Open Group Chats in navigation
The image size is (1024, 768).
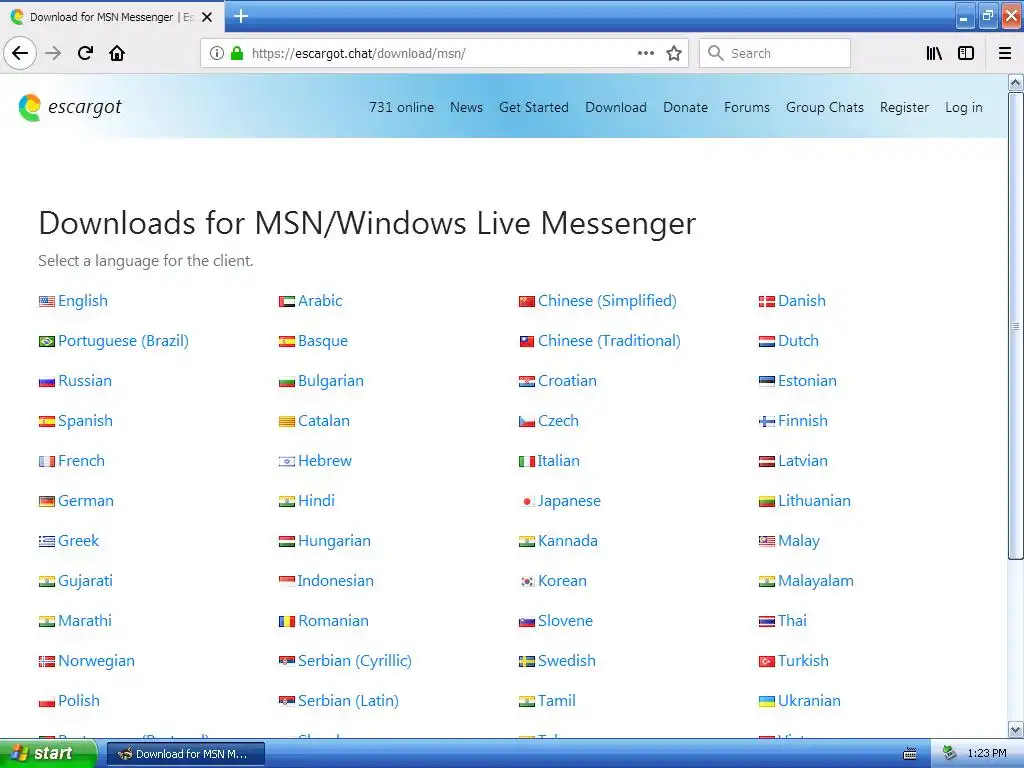pyautogui.click(x=825, y=107)
